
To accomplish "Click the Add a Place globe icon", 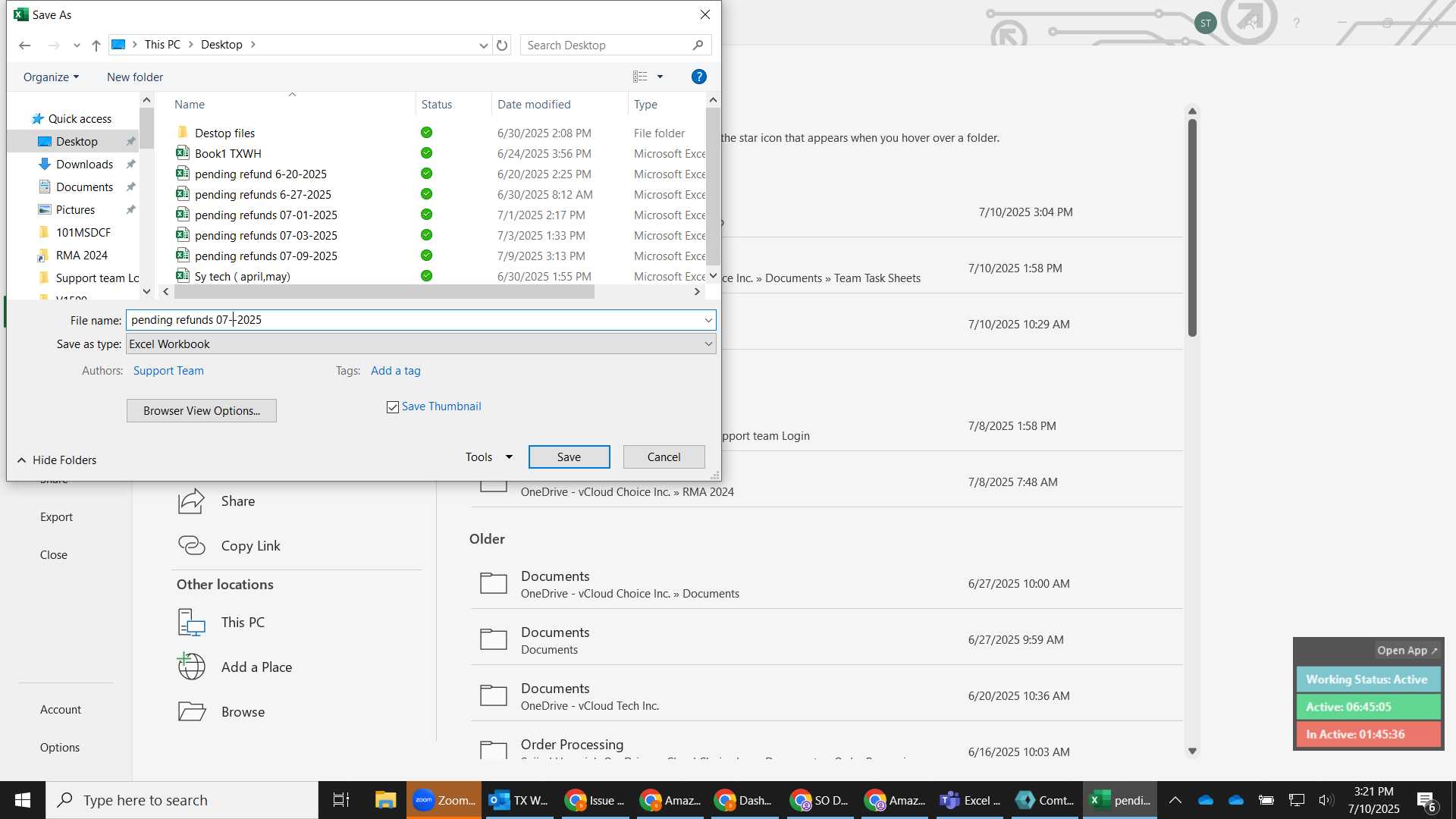I will [x=192, y=667].
